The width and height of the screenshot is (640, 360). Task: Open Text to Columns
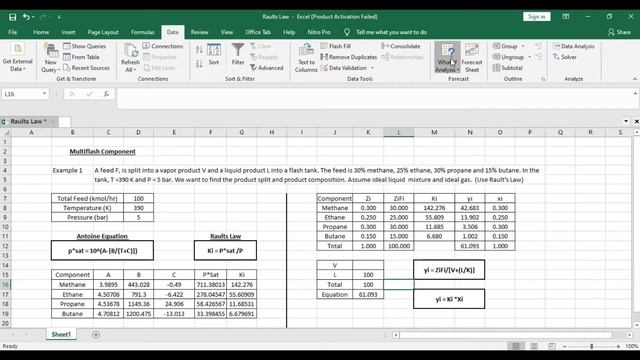(x=306, y=58)
